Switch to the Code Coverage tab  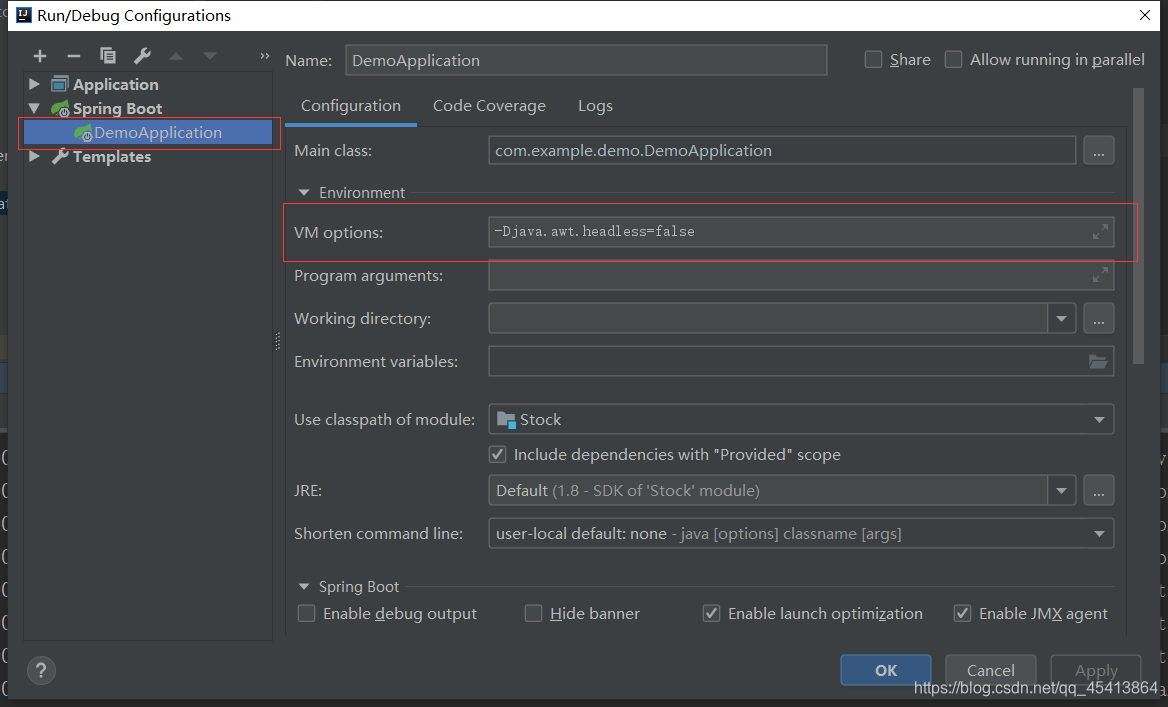point(489,106)
